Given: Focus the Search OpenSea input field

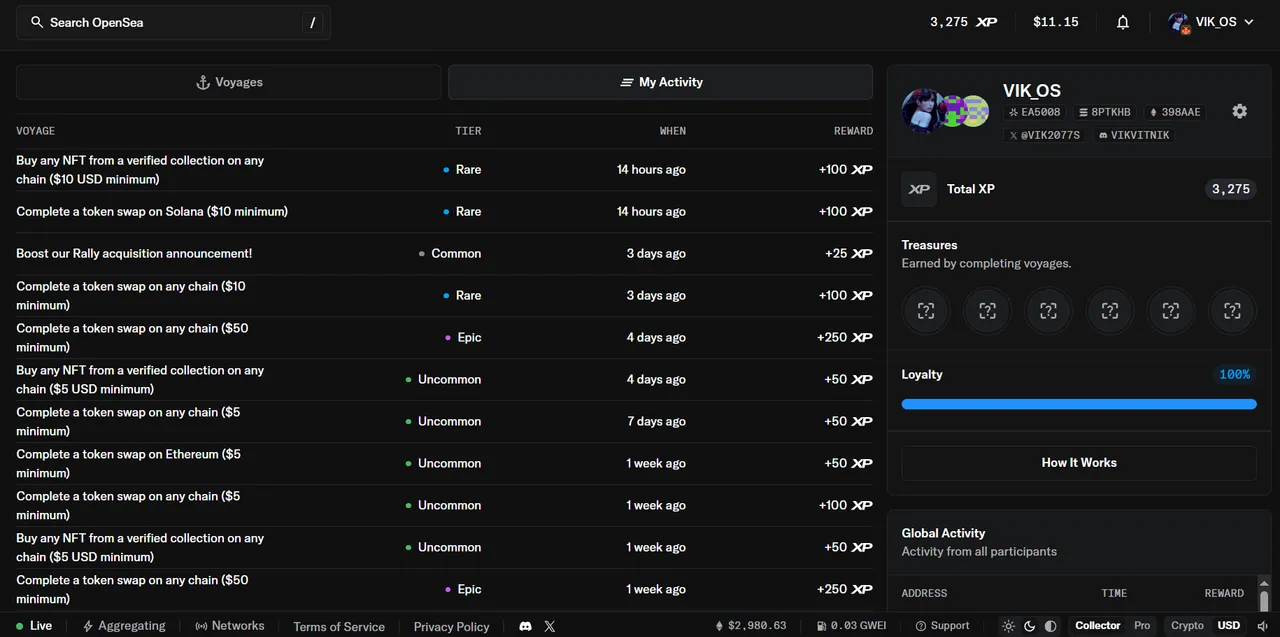Looking at the screenshot, I should [x=173, y=22].
